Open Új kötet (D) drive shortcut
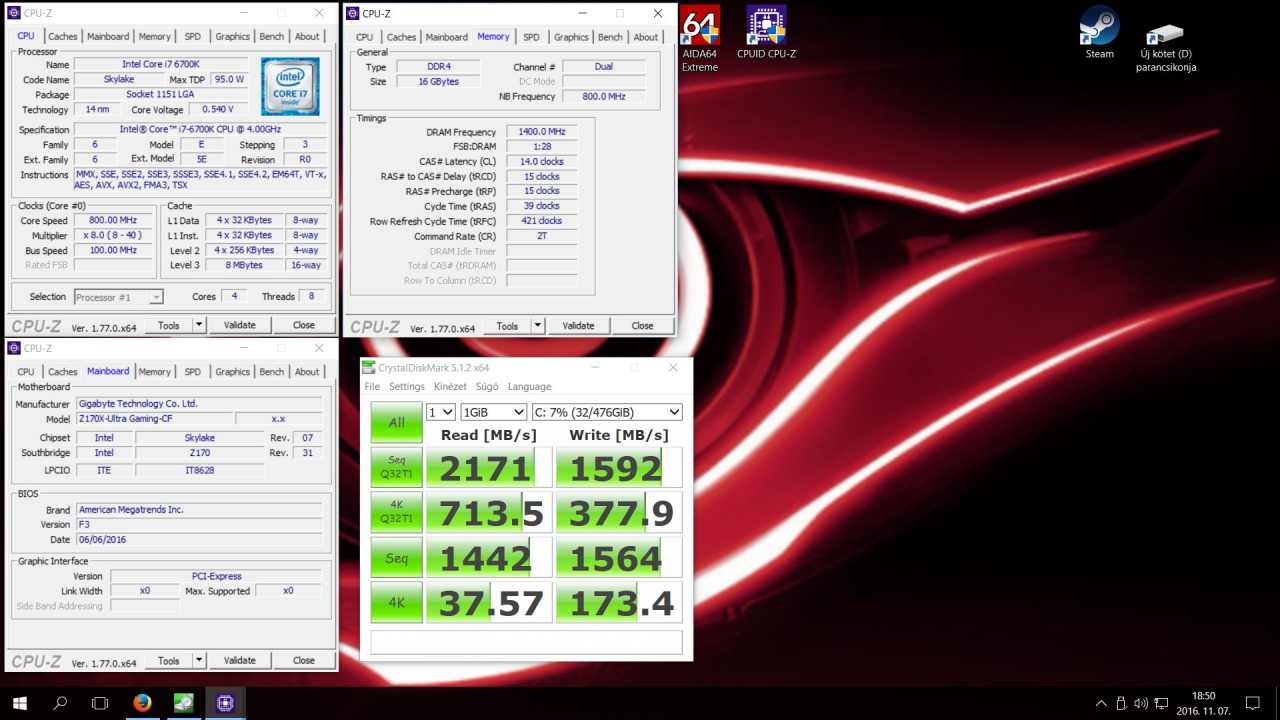The height and width of the screenshot is (720, 1280). click(x=1166, y=46)
